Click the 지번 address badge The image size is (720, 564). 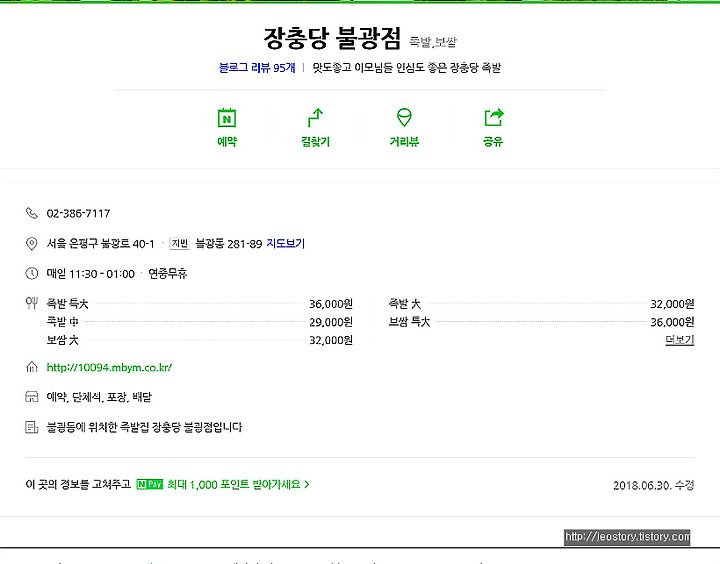click(x=180, y=243)
